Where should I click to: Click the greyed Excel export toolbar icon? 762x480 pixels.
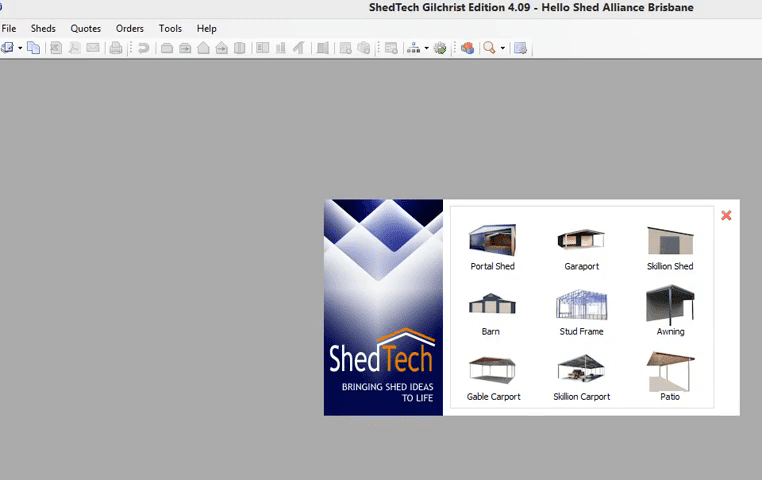click(56, 48)
